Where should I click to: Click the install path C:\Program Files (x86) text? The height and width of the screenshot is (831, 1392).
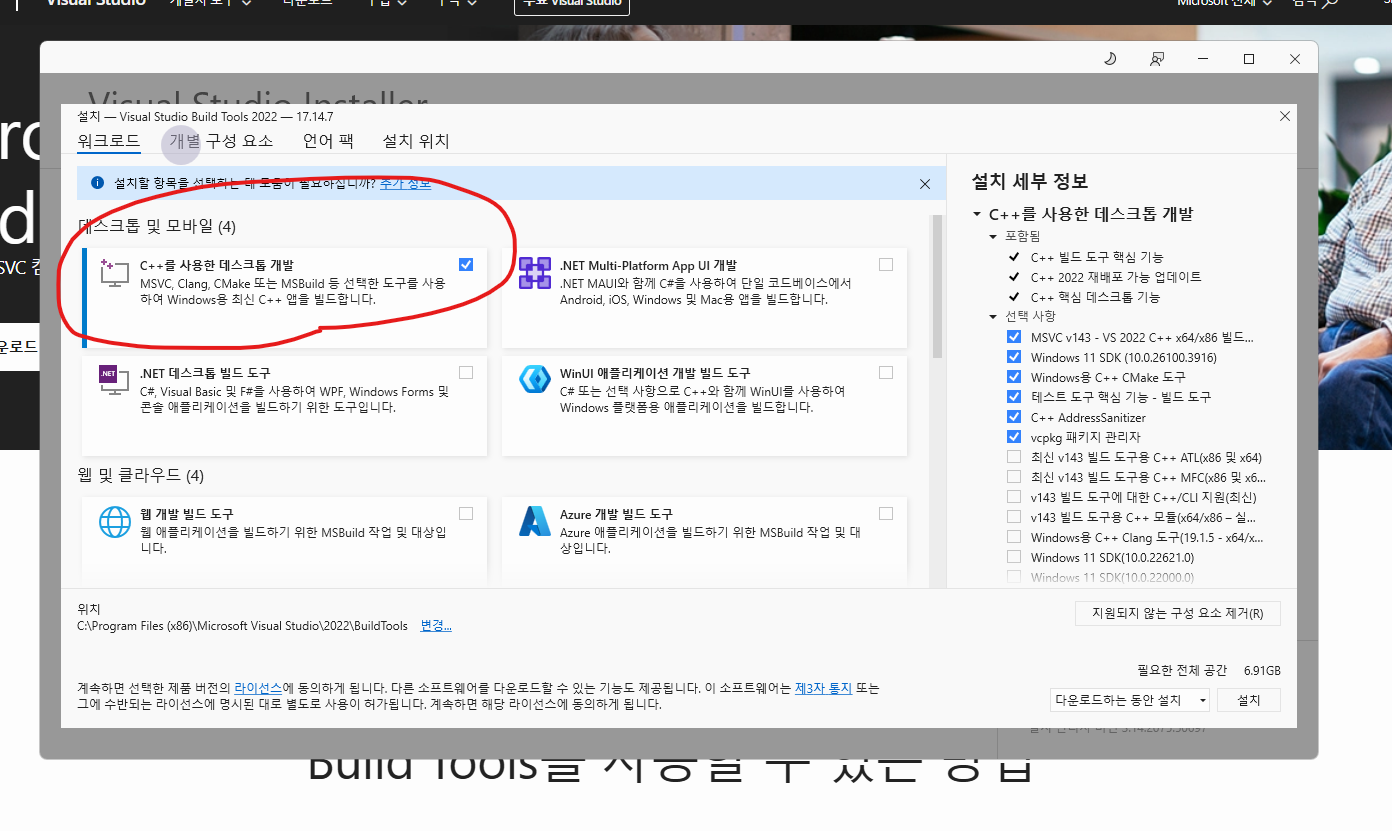pyautogui.click(x=243, y=626)
